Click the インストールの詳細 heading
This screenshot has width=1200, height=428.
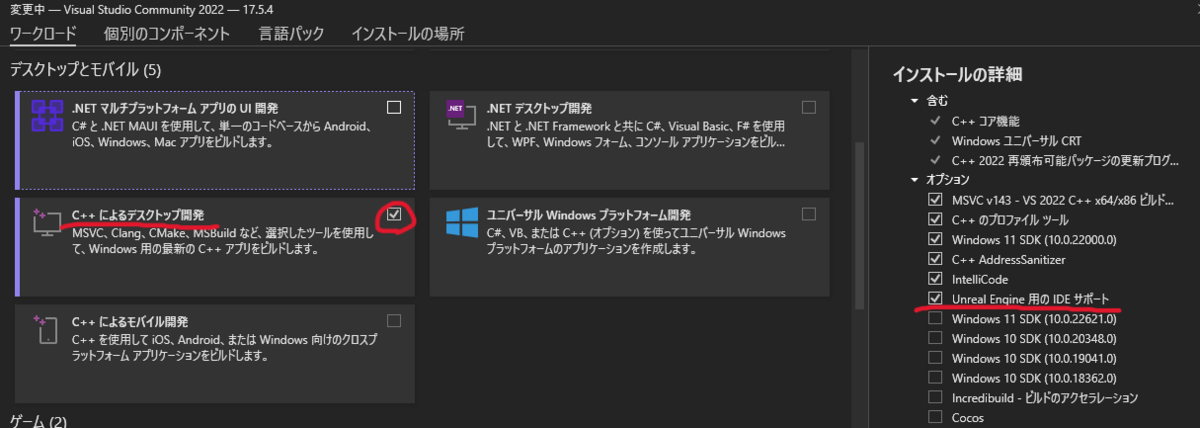click(x=956, y=74)
